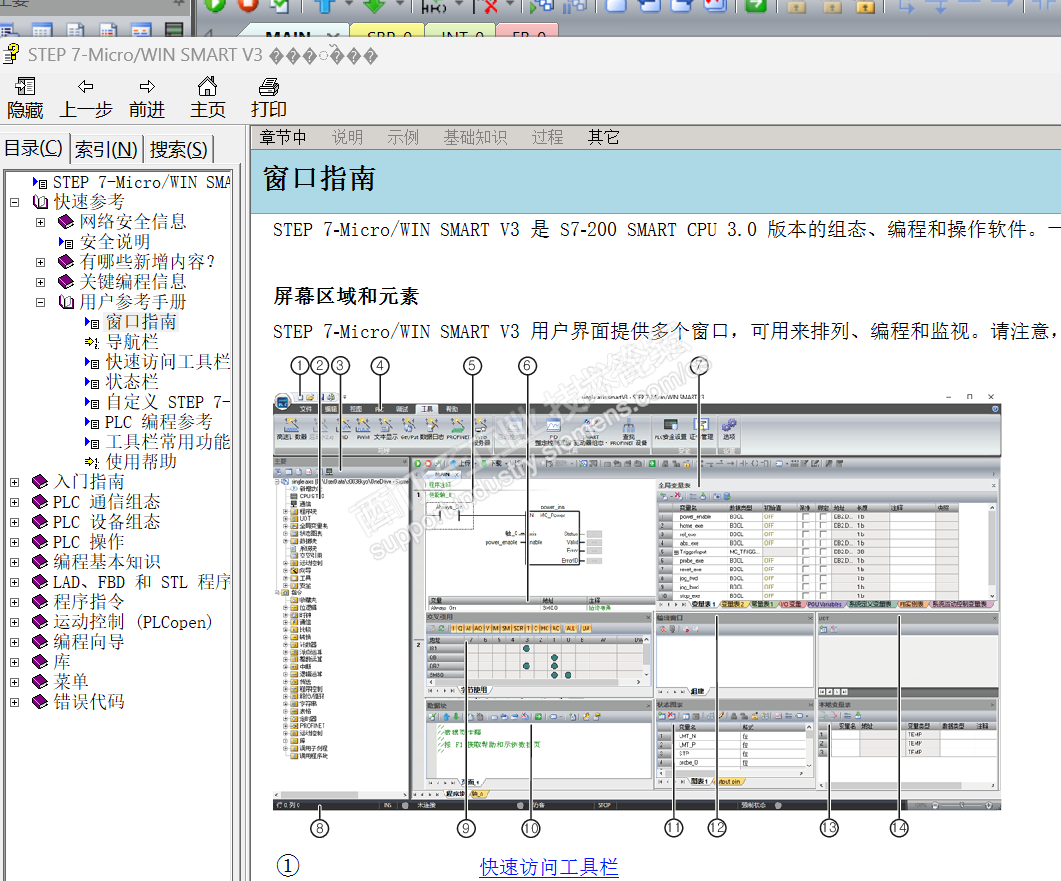Collapse the 用户参考手册 node
1061x881 pixels.
(41, 302)
